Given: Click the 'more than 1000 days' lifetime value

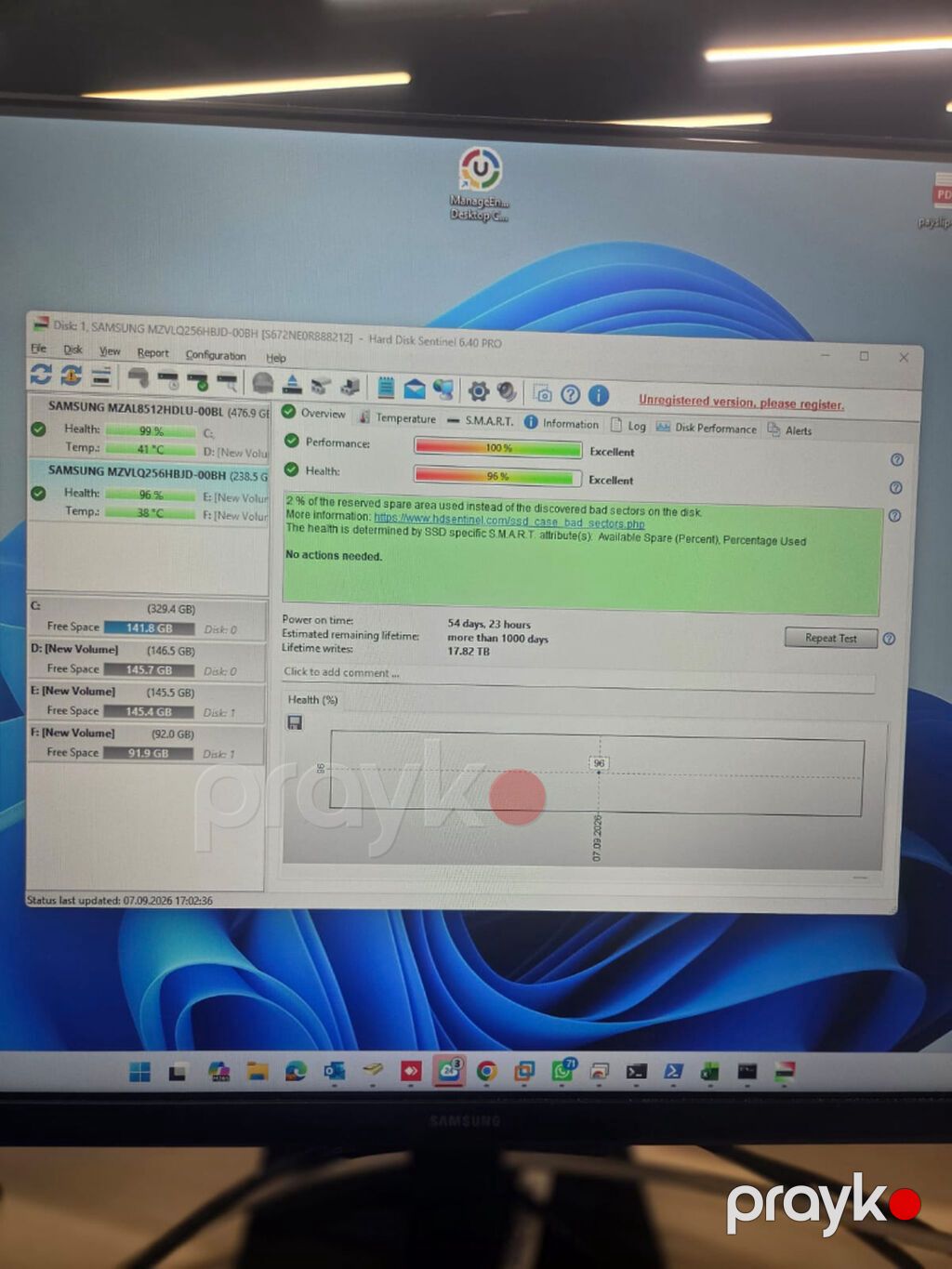Looking at the screenshot, I should (x=497, y=639).
